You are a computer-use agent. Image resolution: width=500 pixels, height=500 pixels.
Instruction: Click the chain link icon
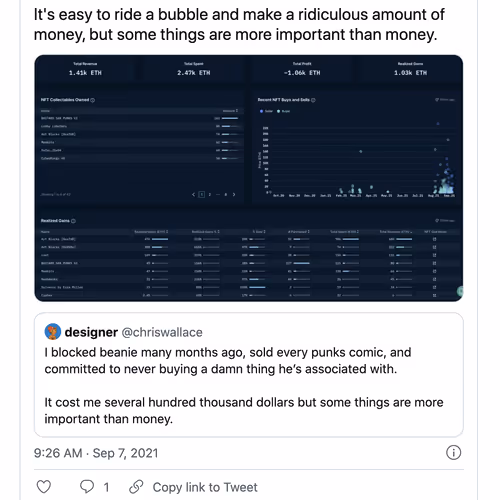click(x=136, y=487)
